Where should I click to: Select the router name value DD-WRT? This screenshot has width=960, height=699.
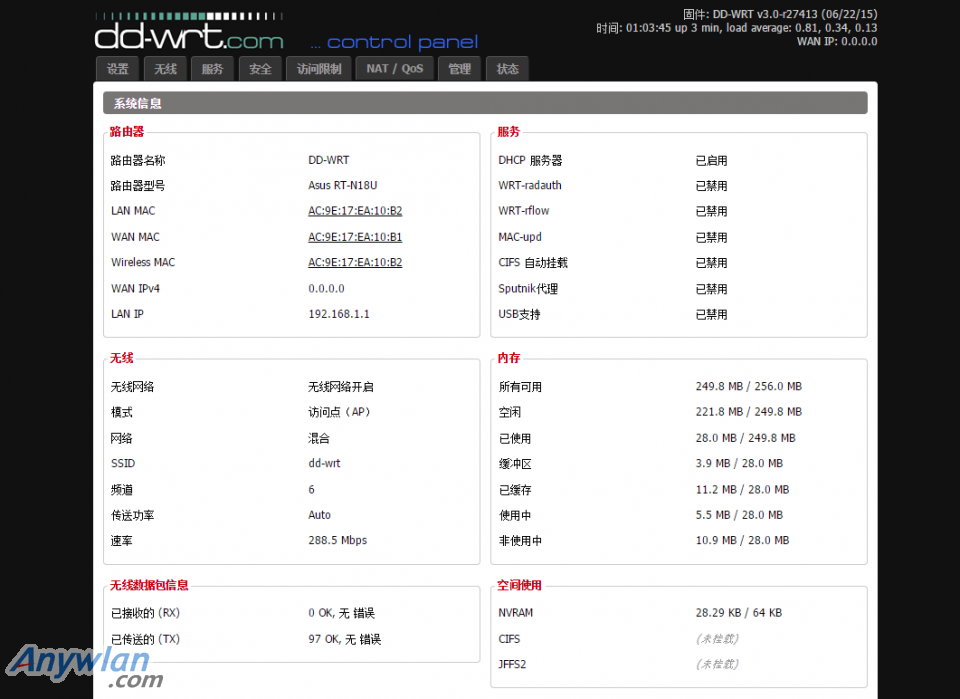329,160
